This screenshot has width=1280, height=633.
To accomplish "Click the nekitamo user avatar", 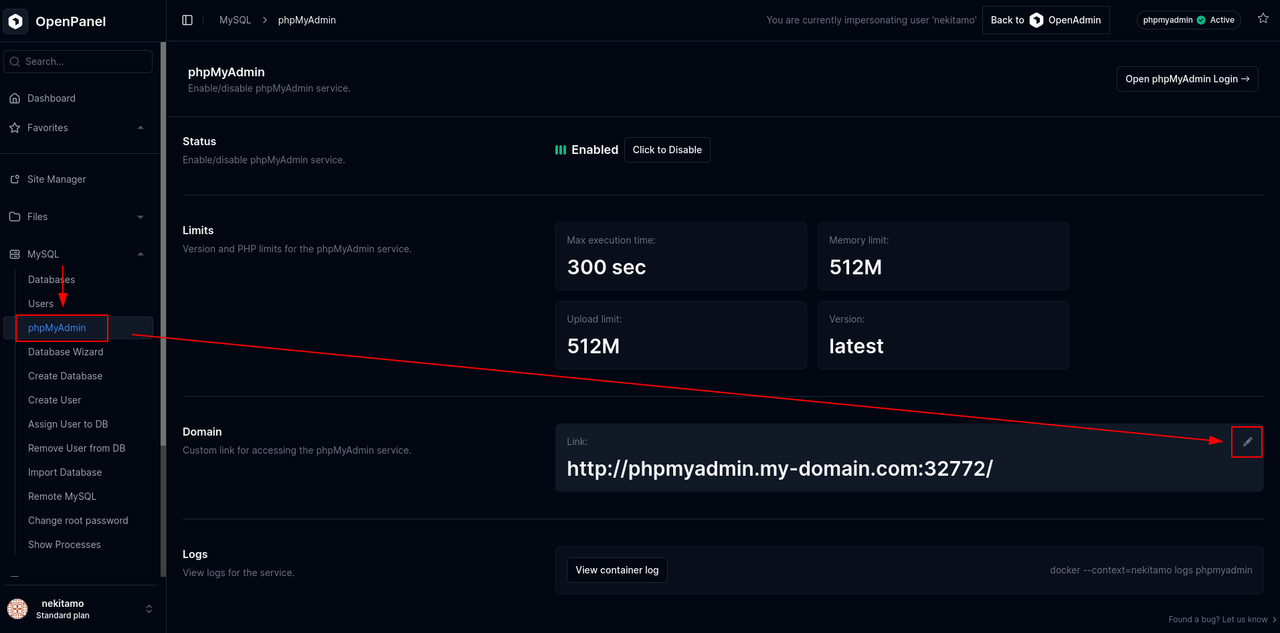I will click(17, 609).
